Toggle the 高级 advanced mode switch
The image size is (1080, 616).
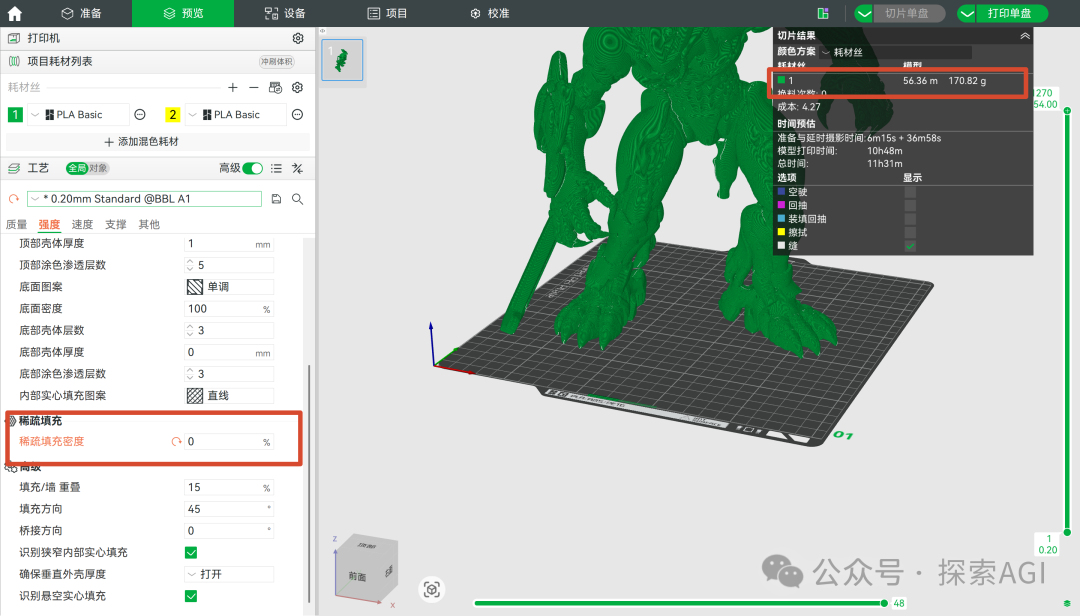click(x=254, y=168)
